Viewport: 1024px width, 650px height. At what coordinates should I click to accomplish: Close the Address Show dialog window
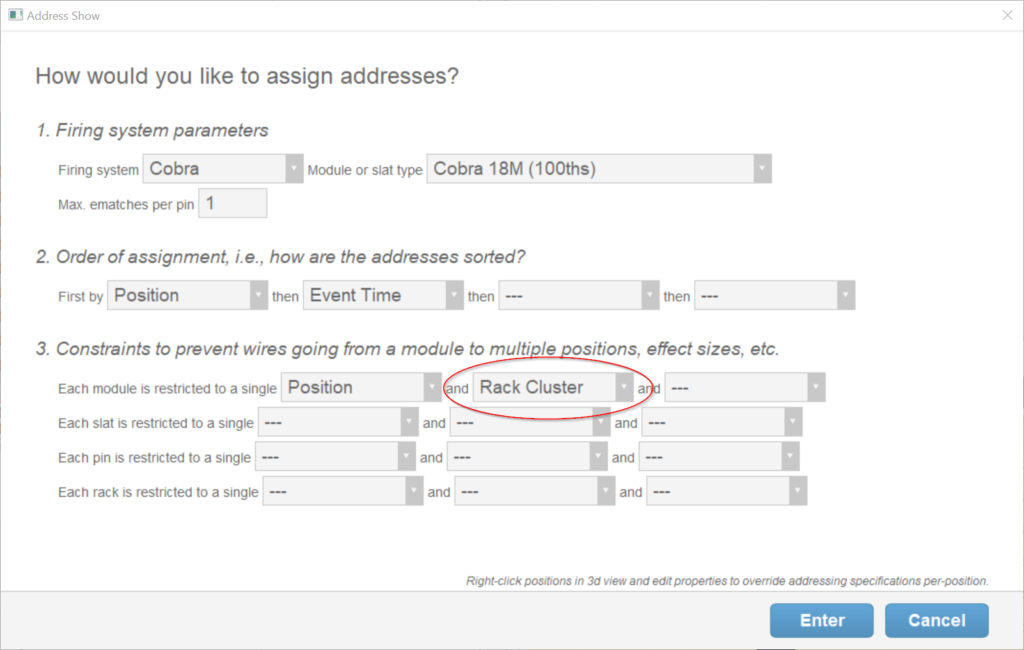click(x=1007, y=15)
